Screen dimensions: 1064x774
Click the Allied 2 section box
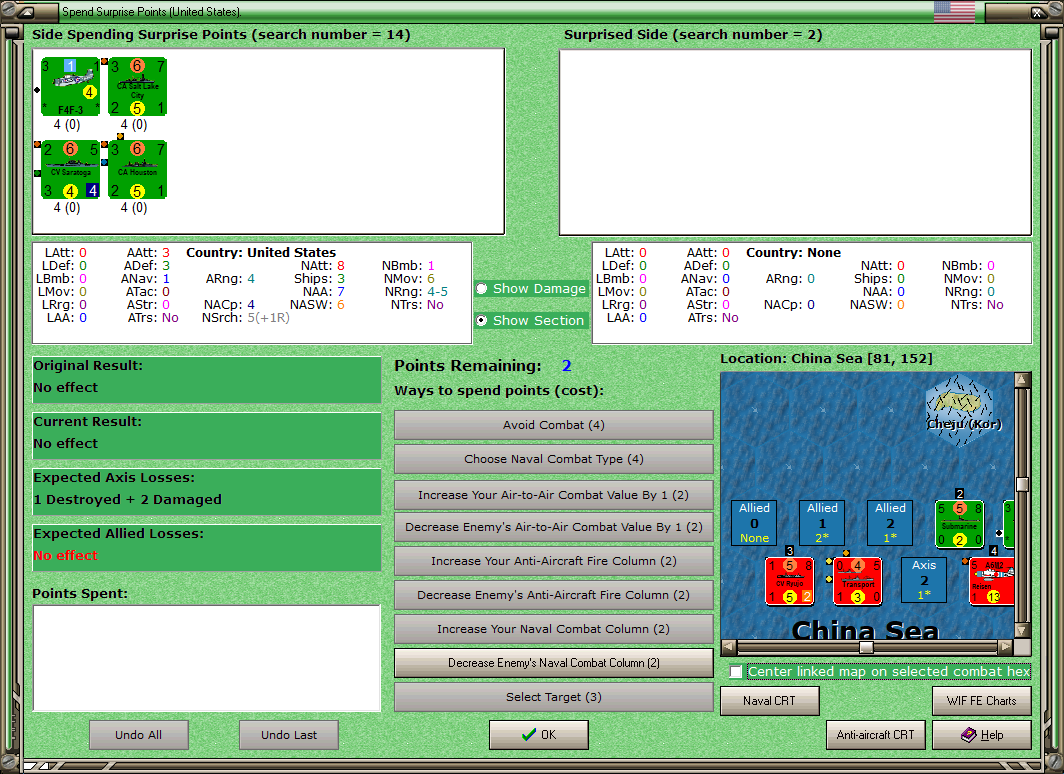point(890,523)
